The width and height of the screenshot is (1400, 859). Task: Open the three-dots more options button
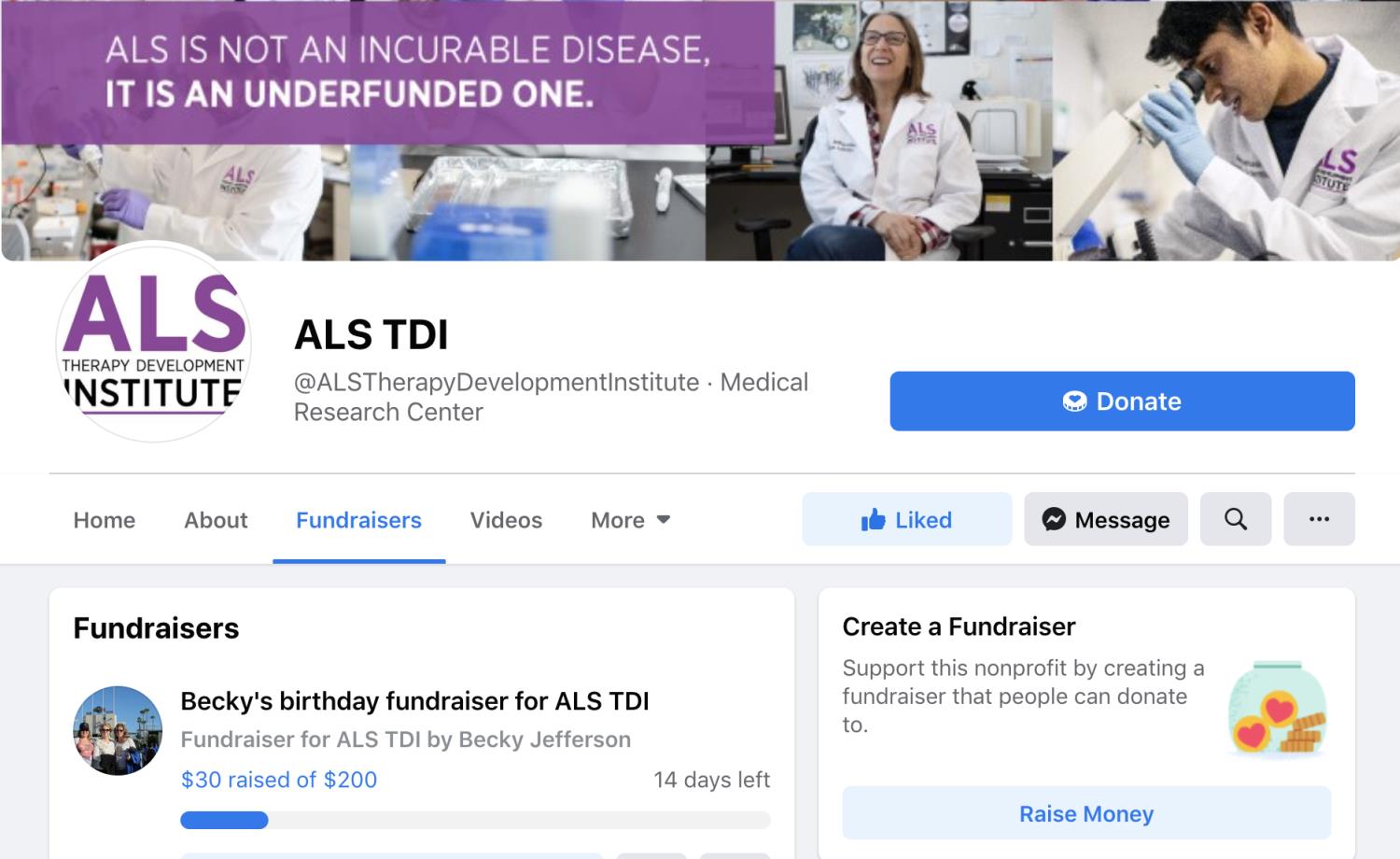pyautogui.click(x=1319, y=519)
